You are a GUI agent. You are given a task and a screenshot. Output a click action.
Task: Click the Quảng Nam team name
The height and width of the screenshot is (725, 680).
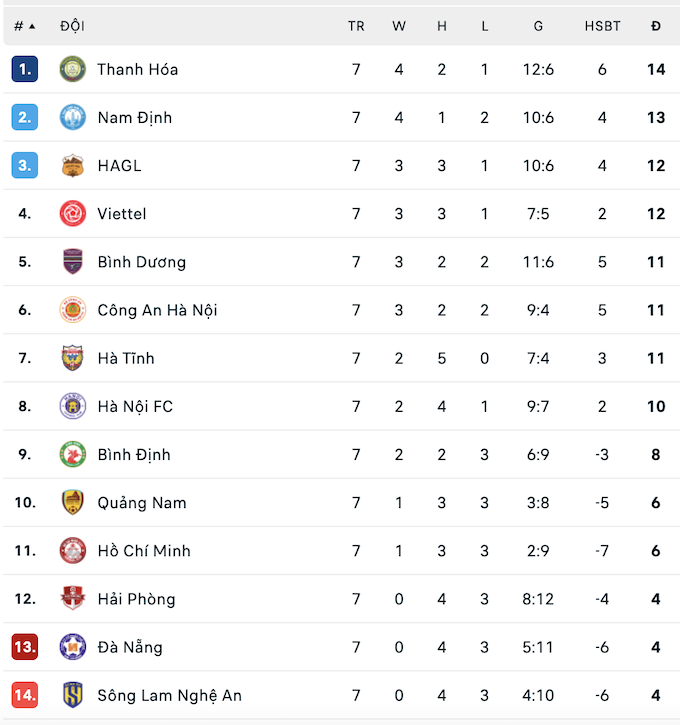[x=142, y=503]
